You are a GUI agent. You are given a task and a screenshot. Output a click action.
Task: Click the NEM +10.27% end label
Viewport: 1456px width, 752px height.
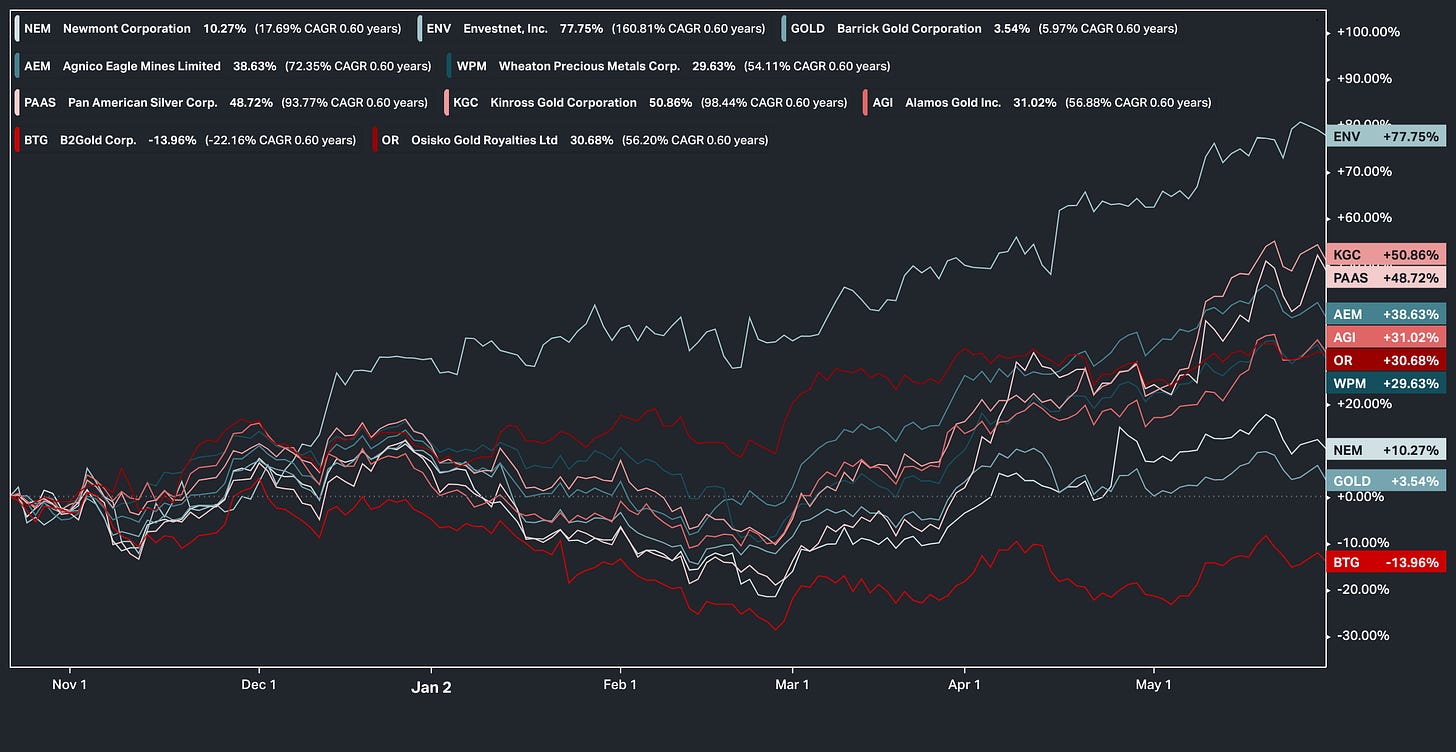click(1386, 450)
